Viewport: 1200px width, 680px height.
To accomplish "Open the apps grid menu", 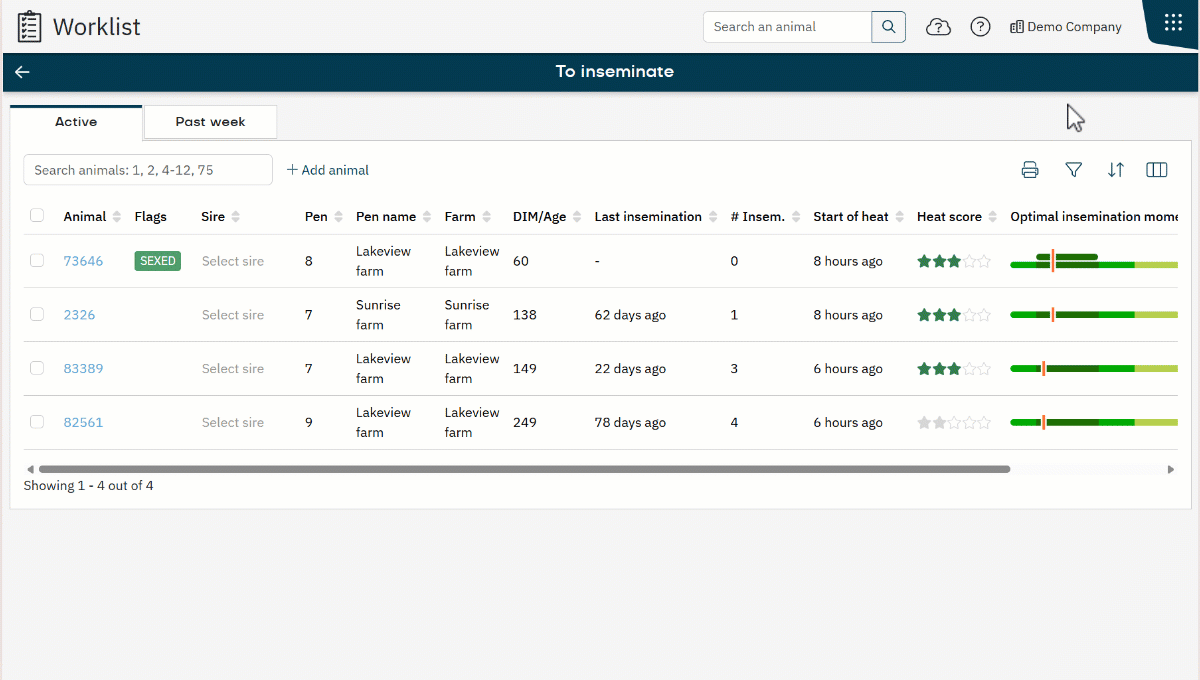I will (x=1173, y=23).
